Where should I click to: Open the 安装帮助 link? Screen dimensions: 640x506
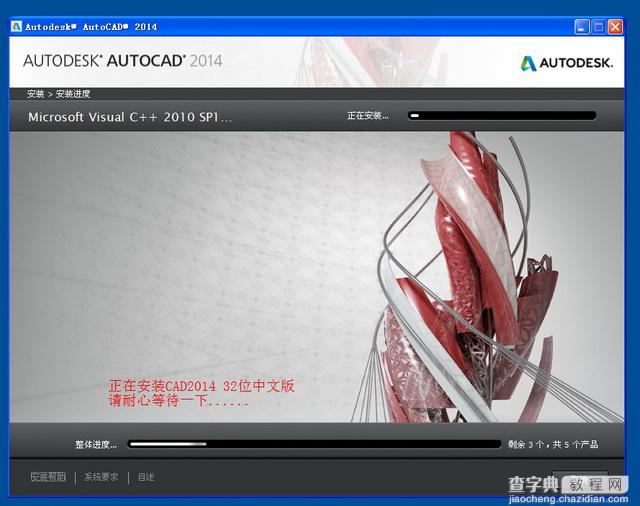(48, 477)
